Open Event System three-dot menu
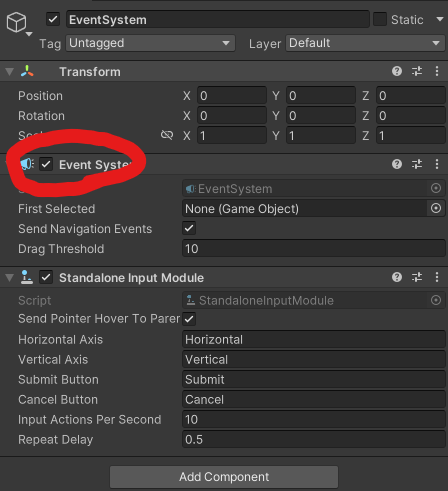The width and height of the screenshot is (448, 491). pyautogui.click(x=437, y=164)
